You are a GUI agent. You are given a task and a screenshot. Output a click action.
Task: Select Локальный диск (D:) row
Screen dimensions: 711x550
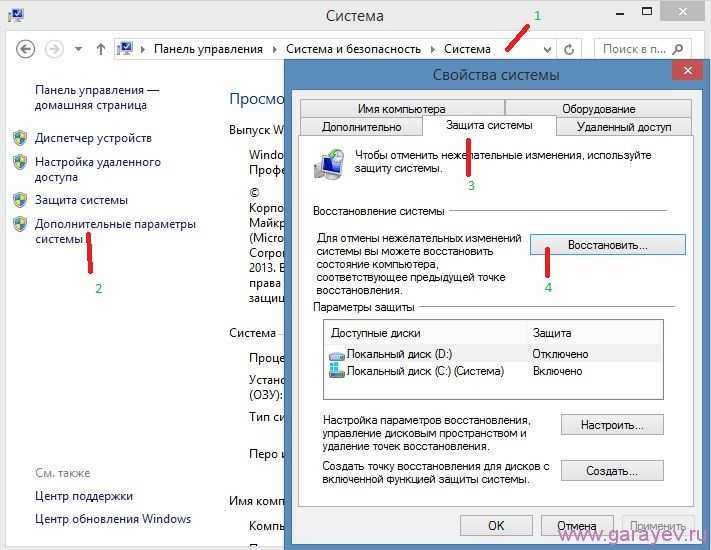tap(493, 354)
